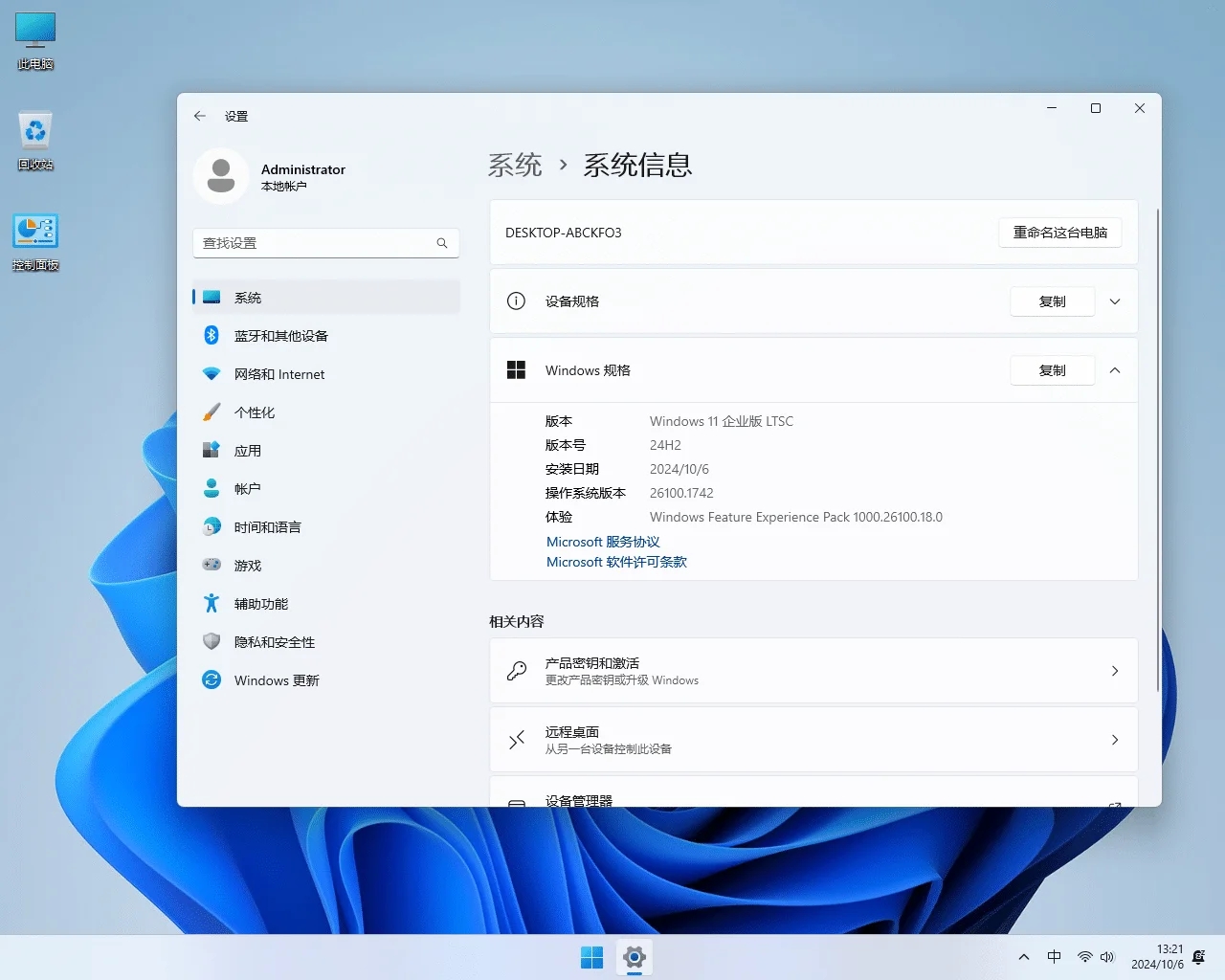The image size is (1225, 980).
Task: Open Microsoft 服务协议 link
Action: pyautogui.click(x=603, y=542)
